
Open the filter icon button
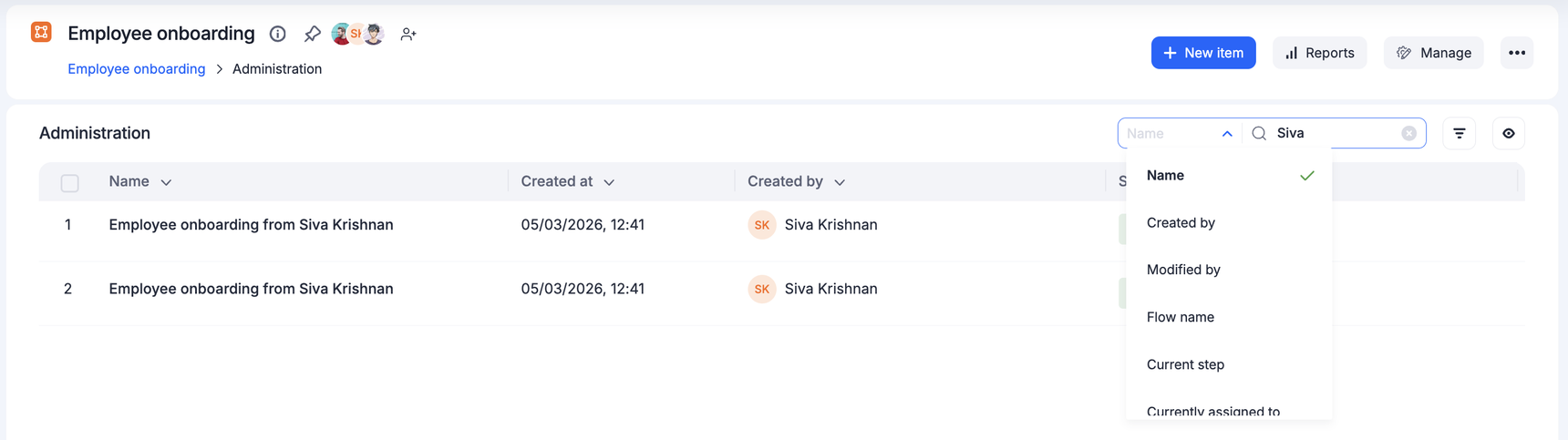coord(1459,133)
